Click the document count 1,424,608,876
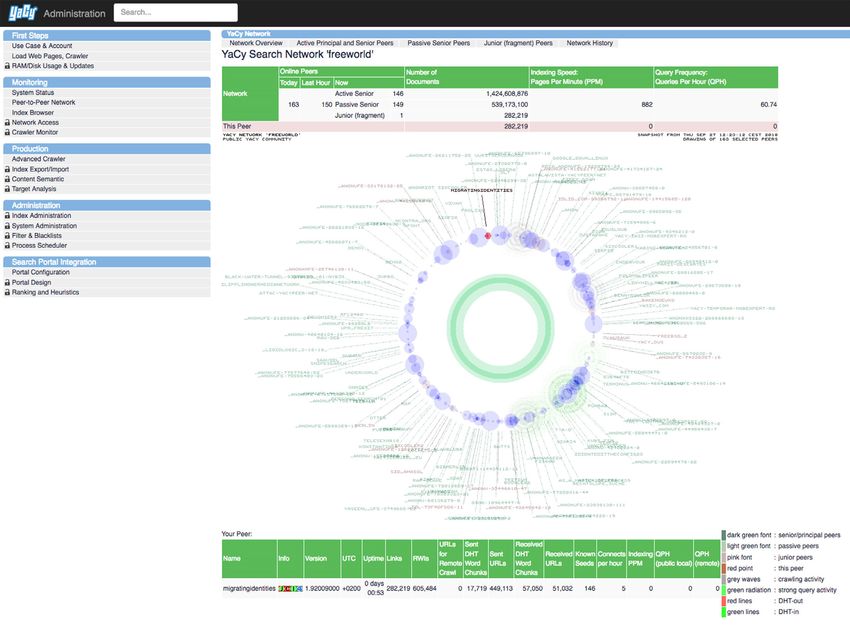The width and height of the screenshot is (850, 627). click(507, 94)
